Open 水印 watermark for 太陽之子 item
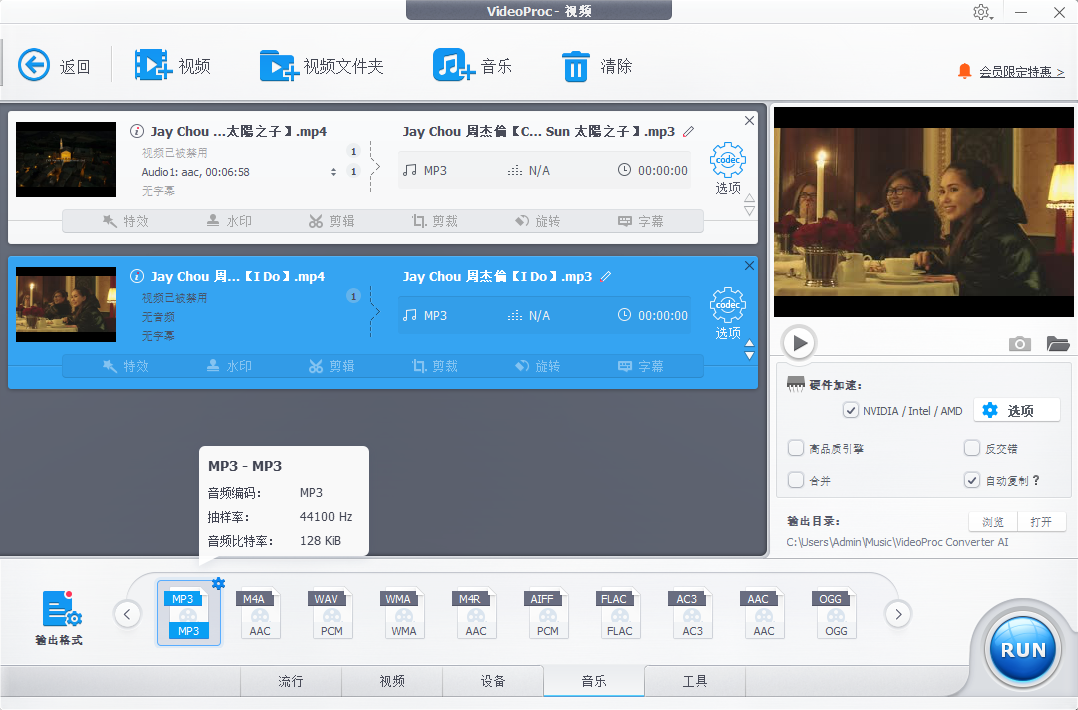 click(229, 221)
